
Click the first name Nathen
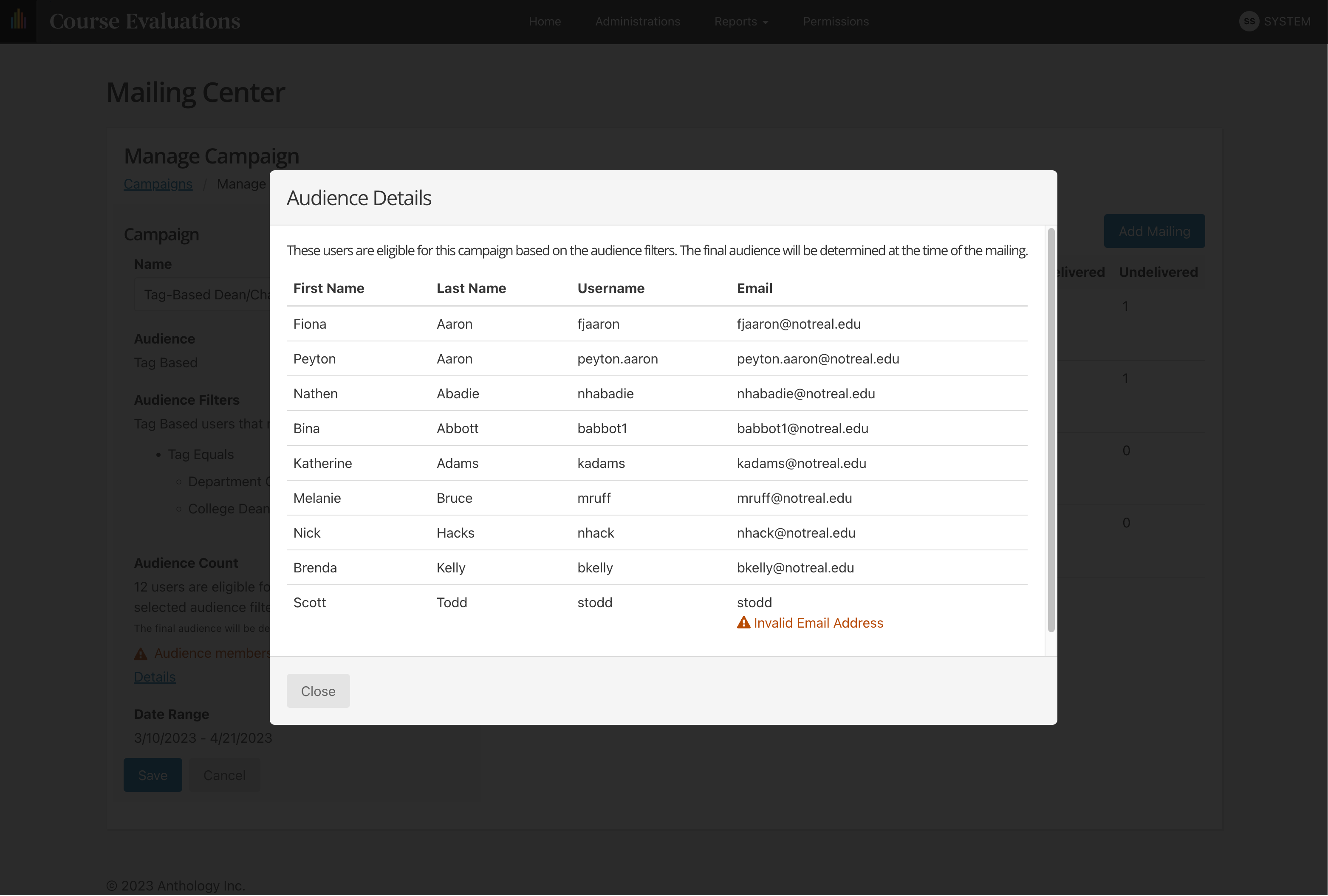315,394
